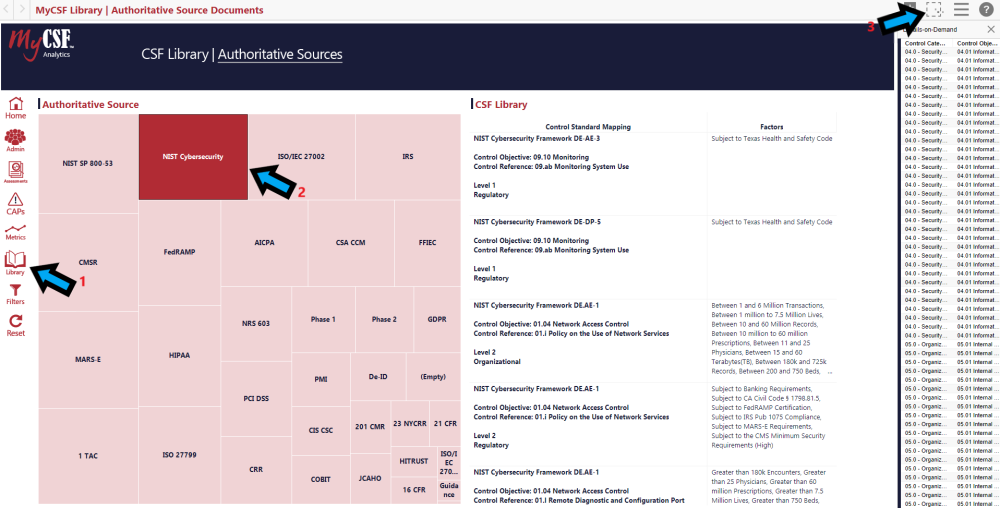The image size is (1000, 508).
Task: Open the Filters funnel icon
Action: (16, 295)
